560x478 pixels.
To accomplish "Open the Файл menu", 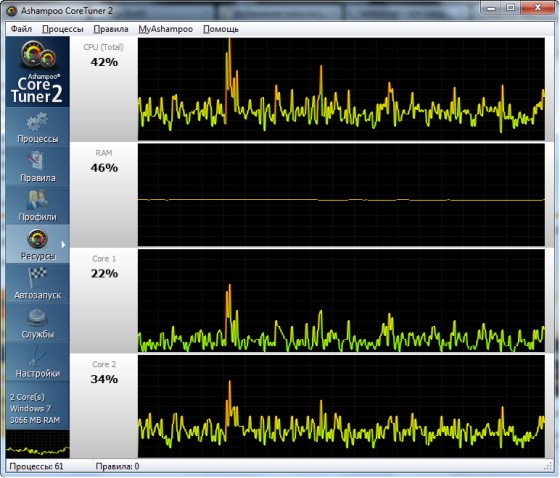I will 21,29.
